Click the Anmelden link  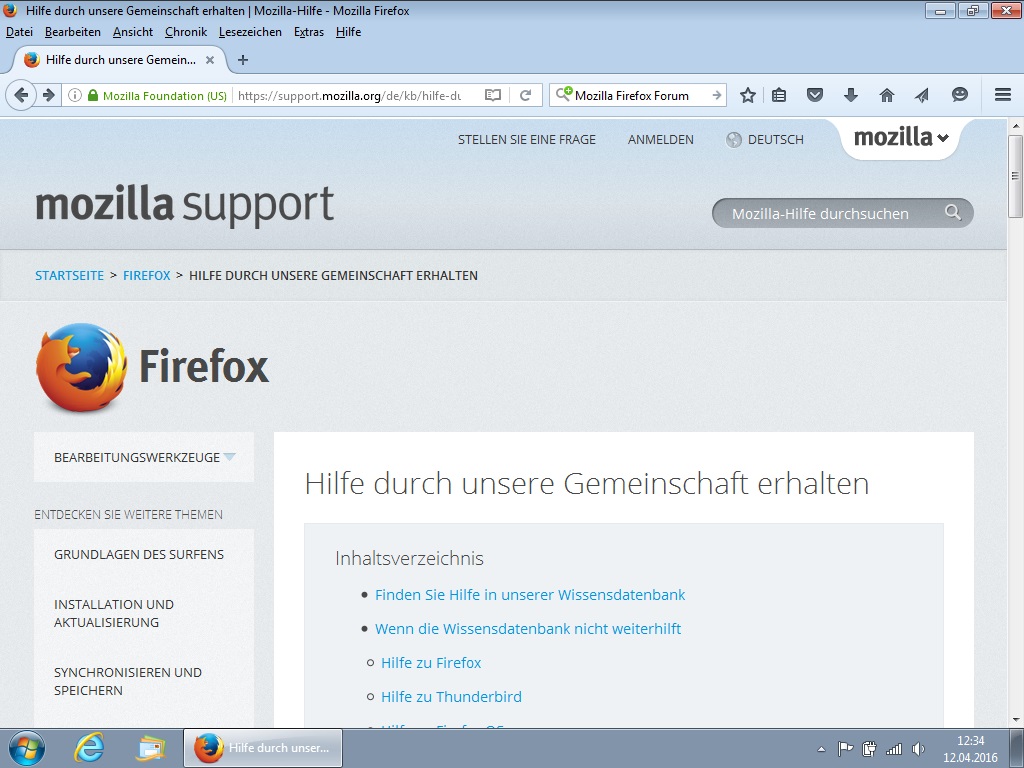pyautogui.click(x=660, y=139)
